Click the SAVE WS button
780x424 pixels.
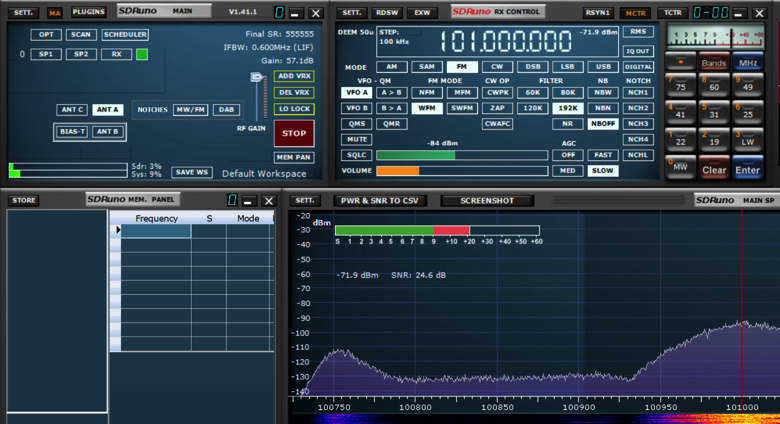(x=192, y=172)
